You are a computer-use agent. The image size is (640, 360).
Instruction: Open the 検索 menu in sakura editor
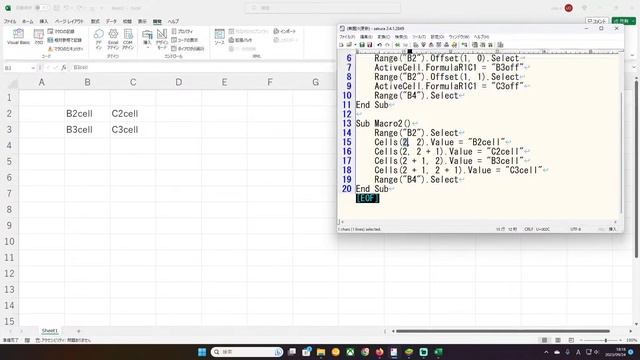point(401,37)
